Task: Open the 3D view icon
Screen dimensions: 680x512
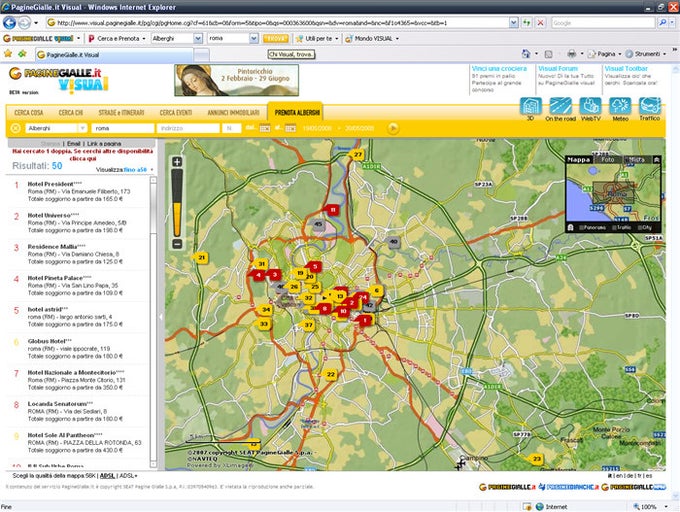Action: [x=530, y=106]
